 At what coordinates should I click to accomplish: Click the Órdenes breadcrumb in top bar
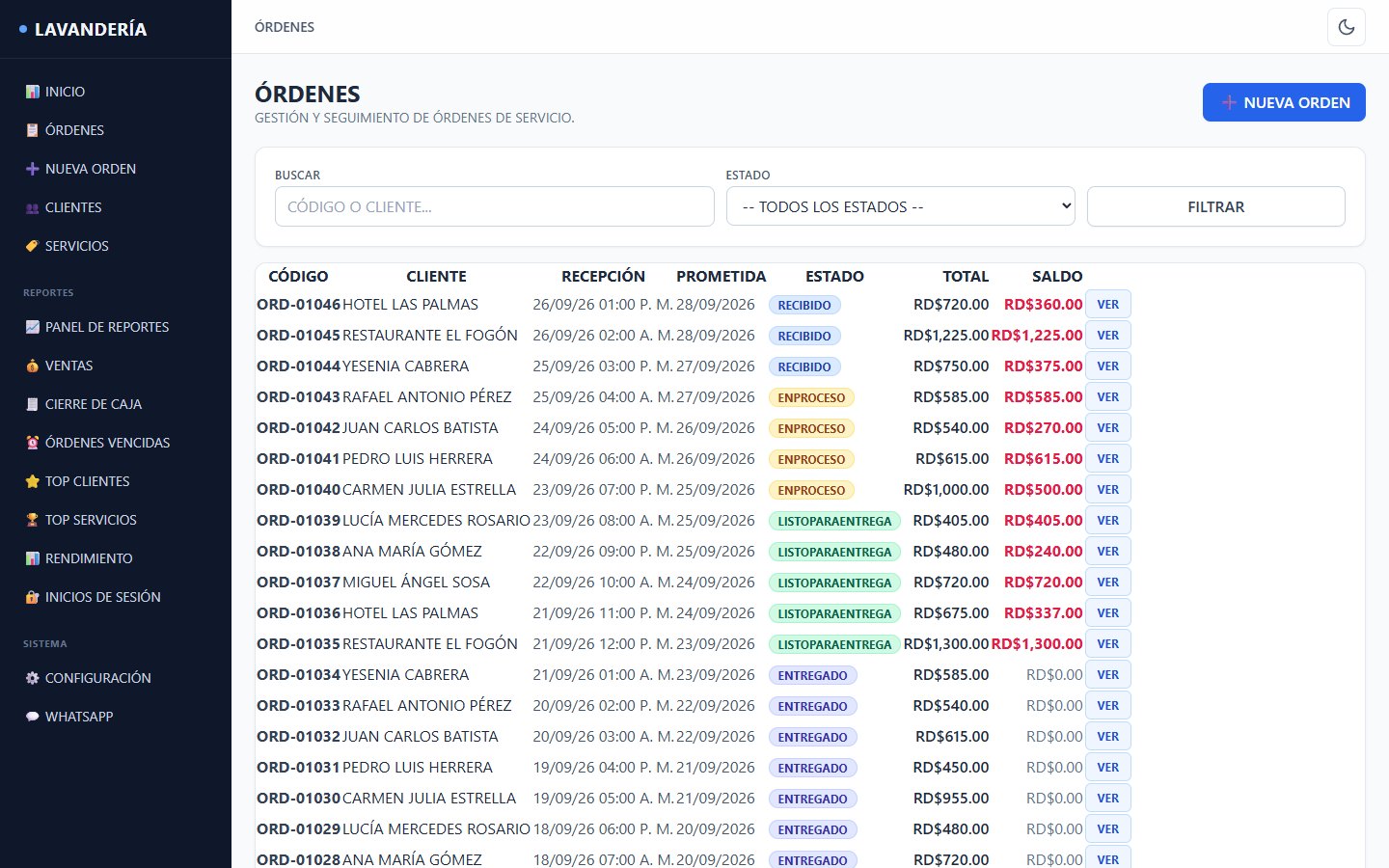285,27
